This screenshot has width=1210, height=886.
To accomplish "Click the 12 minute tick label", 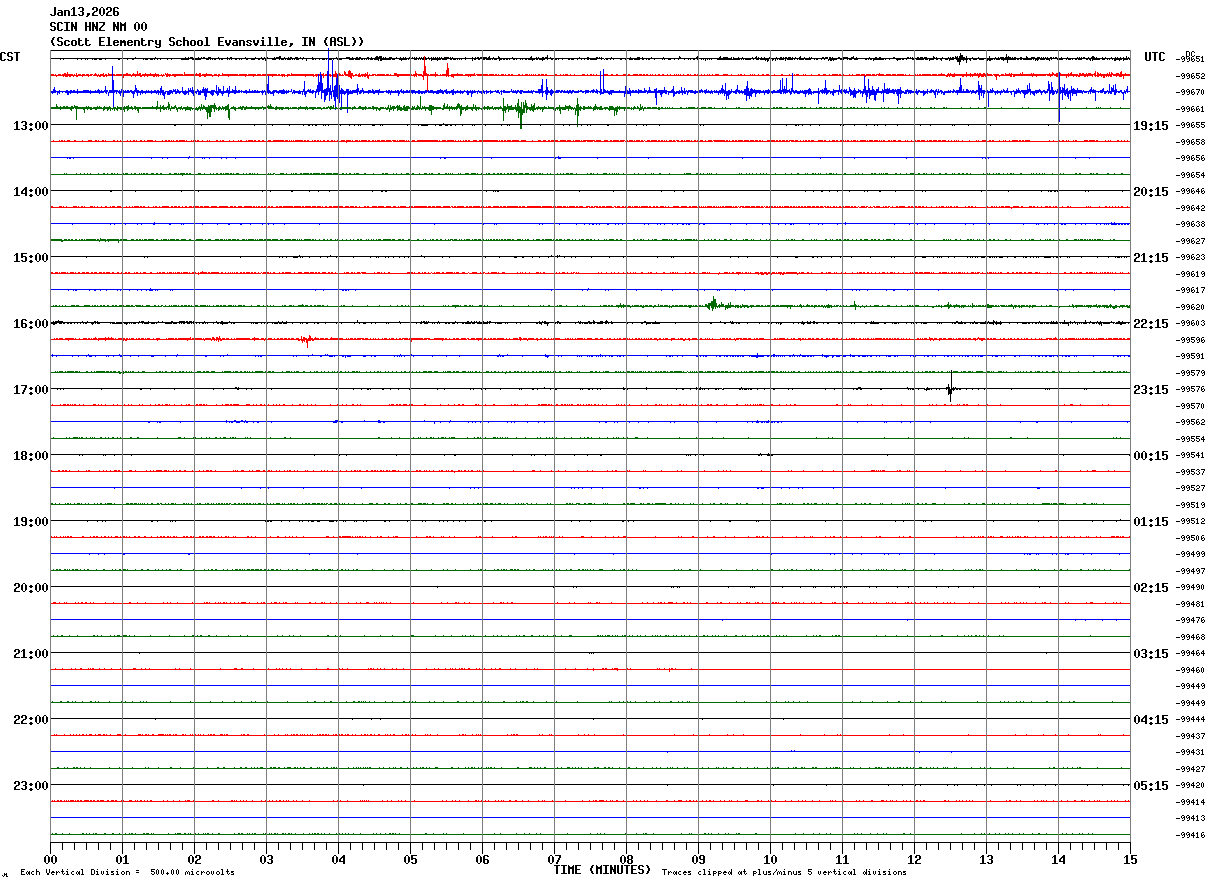I will tap(914, 859).
